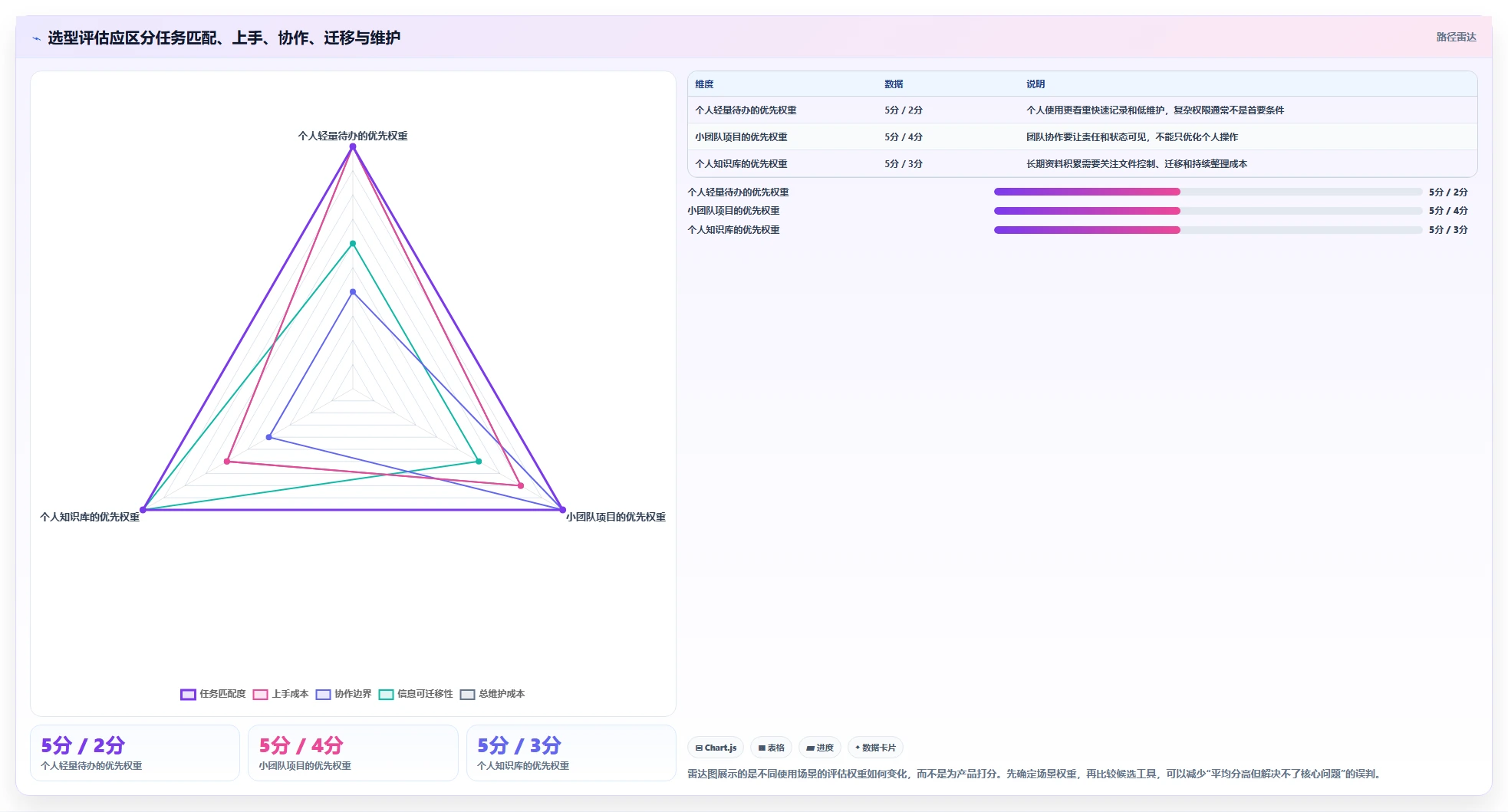This screenshot has width=1508, height=812.
Task: Click table value 5分 / 3分
Action: (x=904, y=164)
